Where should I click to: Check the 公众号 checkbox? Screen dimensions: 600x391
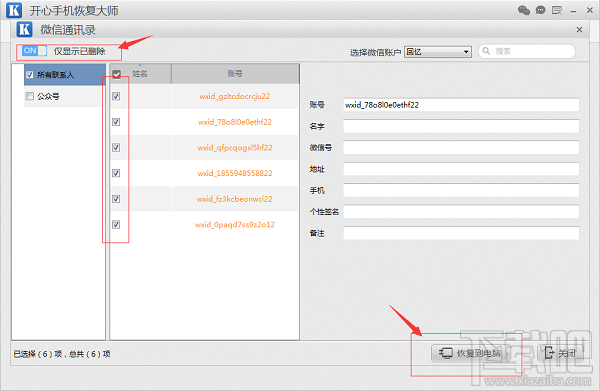[29, 96]
